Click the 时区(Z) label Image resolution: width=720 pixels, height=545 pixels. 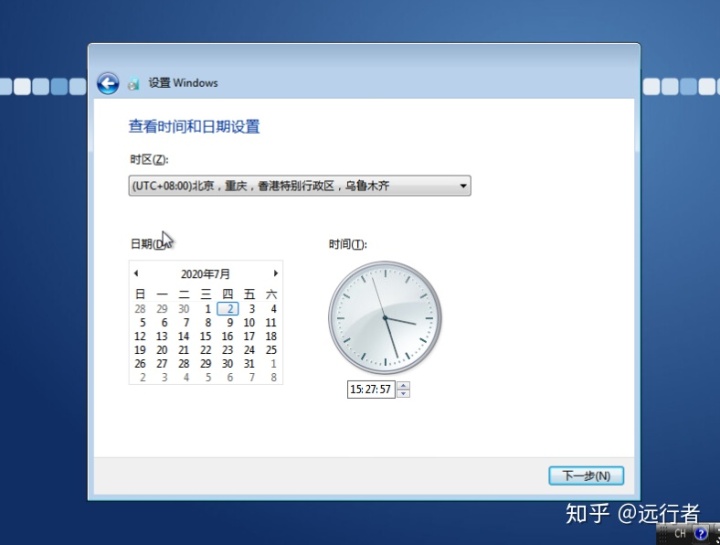click(149, 159)
